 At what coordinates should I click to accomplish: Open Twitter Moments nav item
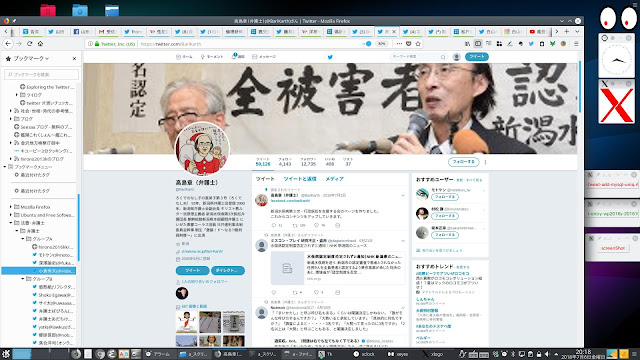[212, 57]
